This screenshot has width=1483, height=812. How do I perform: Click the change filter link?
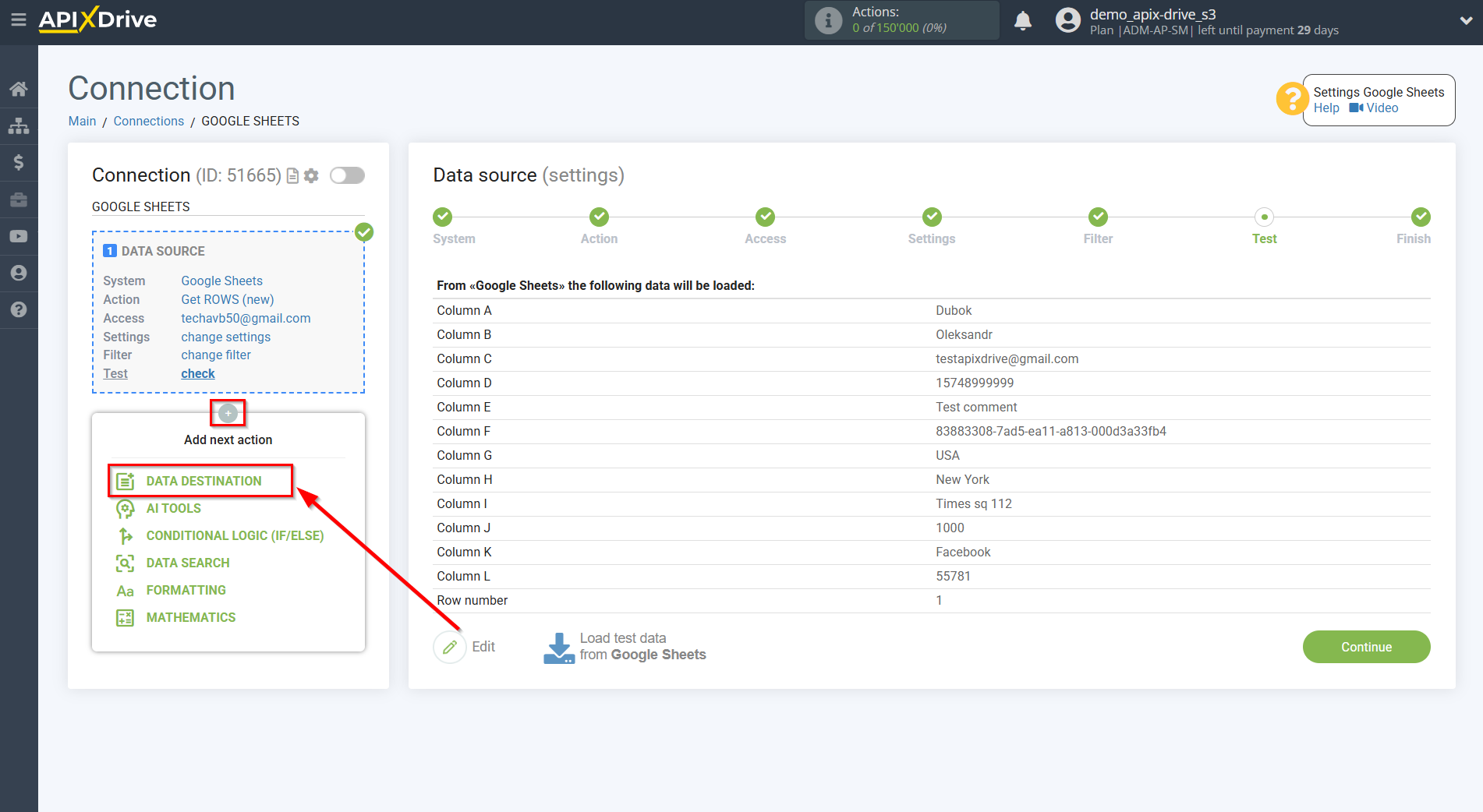(216, 355)
